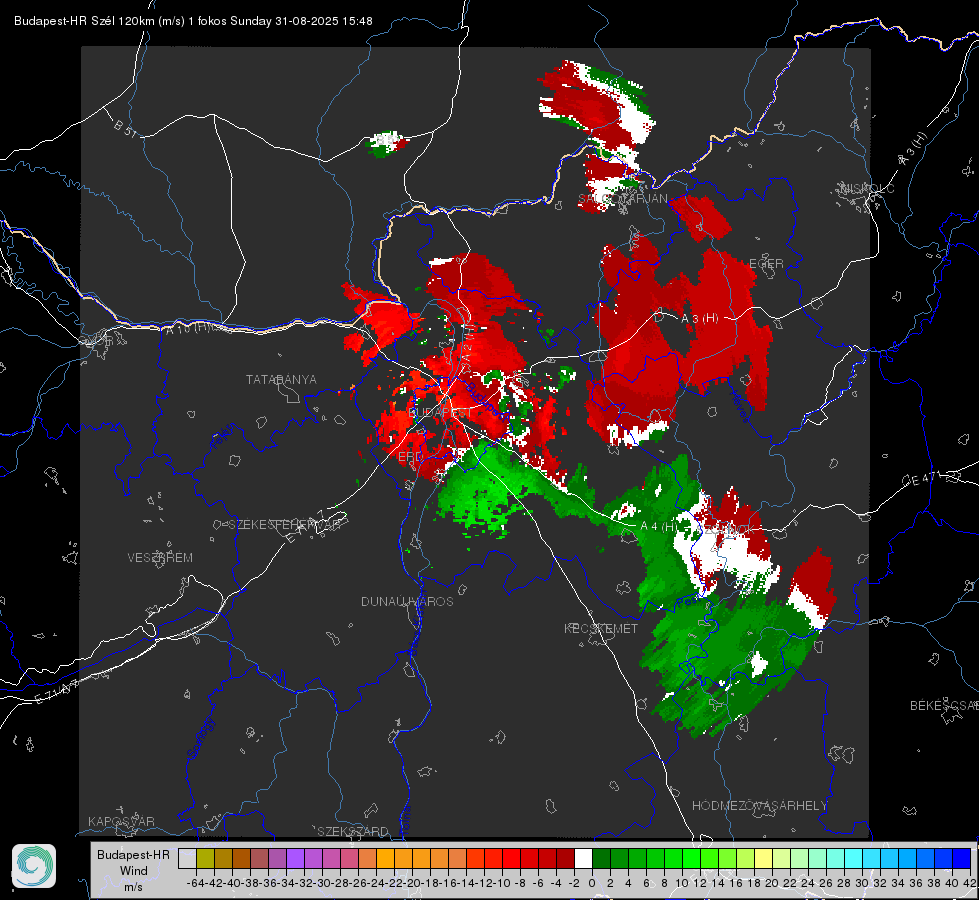Screen dimensions: 979x900
Task: Select the TATABANYA city label
Action: pyautogui.click(x=281, y=380)
